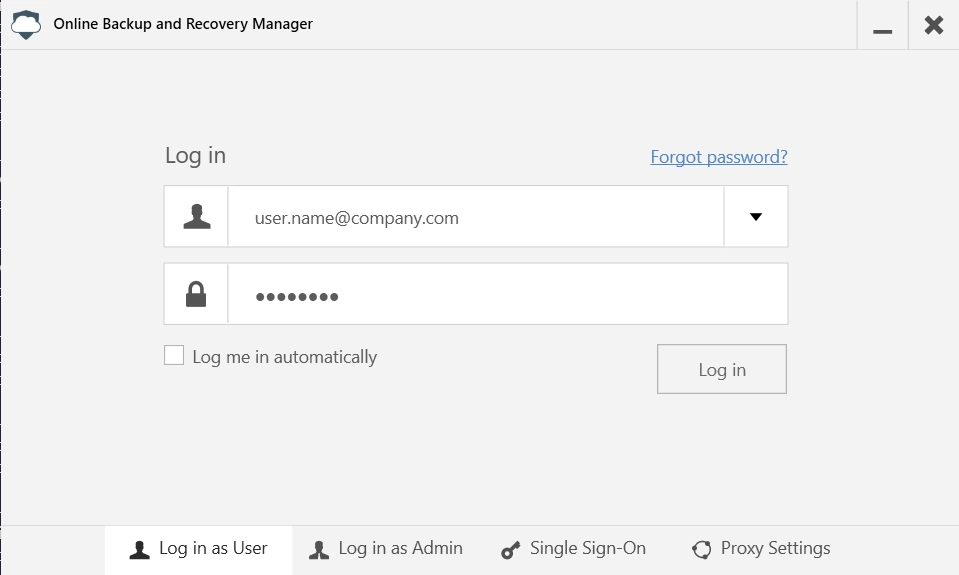Open the Single Sign-On tab
Image resolution: width=959 pixels, height=575 pixels.
click(574, 549)
